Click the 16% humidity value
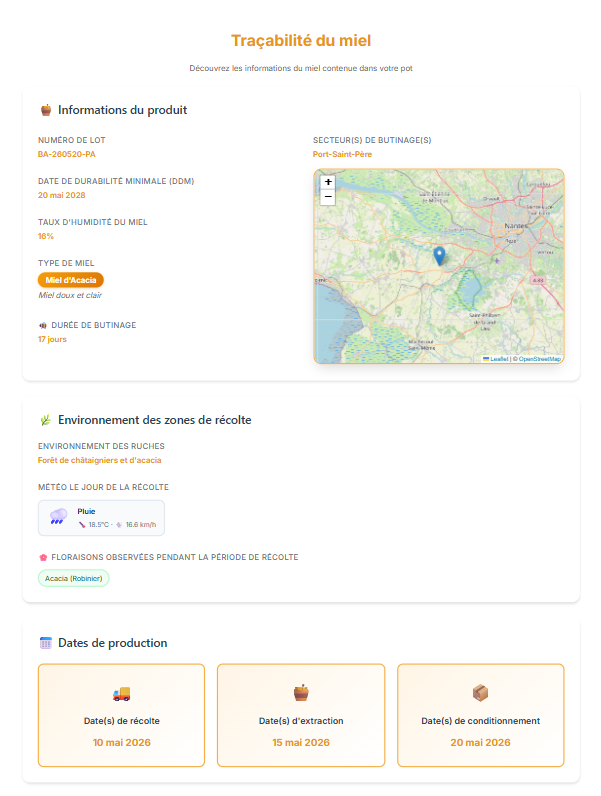 pos(46,237)
